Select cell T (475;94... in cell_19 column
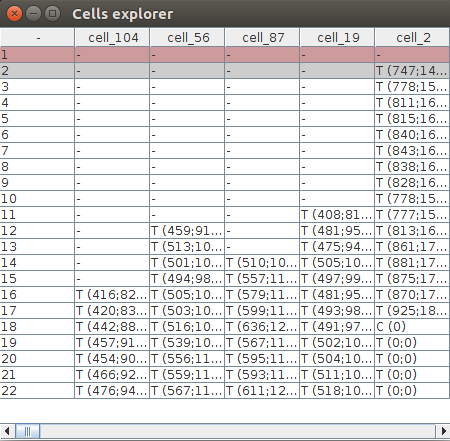The image size is (450, 441). click(337, 247)
